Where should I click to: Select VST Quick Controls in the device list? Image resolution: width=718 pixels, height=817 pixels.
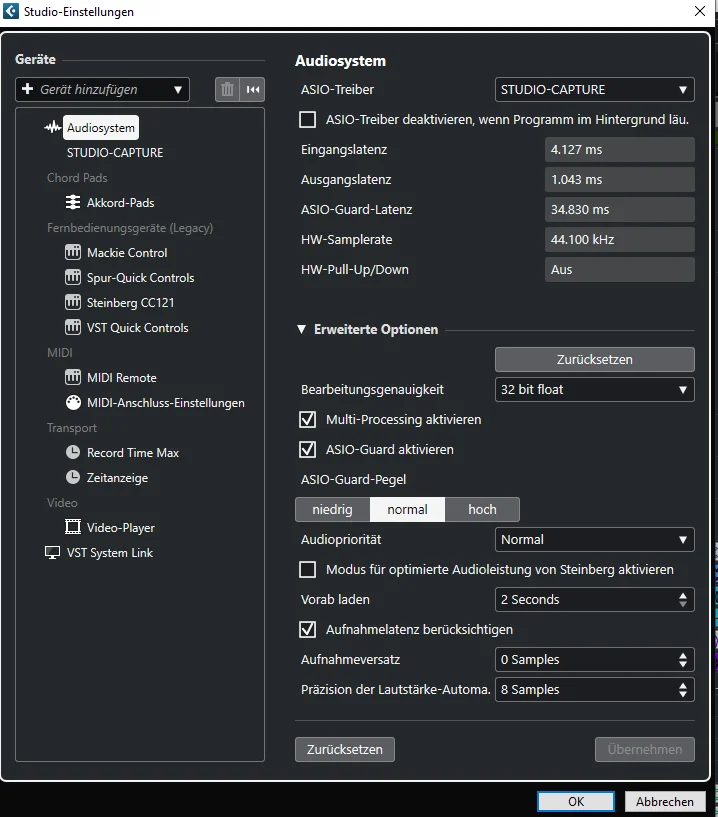click(138, 328)
